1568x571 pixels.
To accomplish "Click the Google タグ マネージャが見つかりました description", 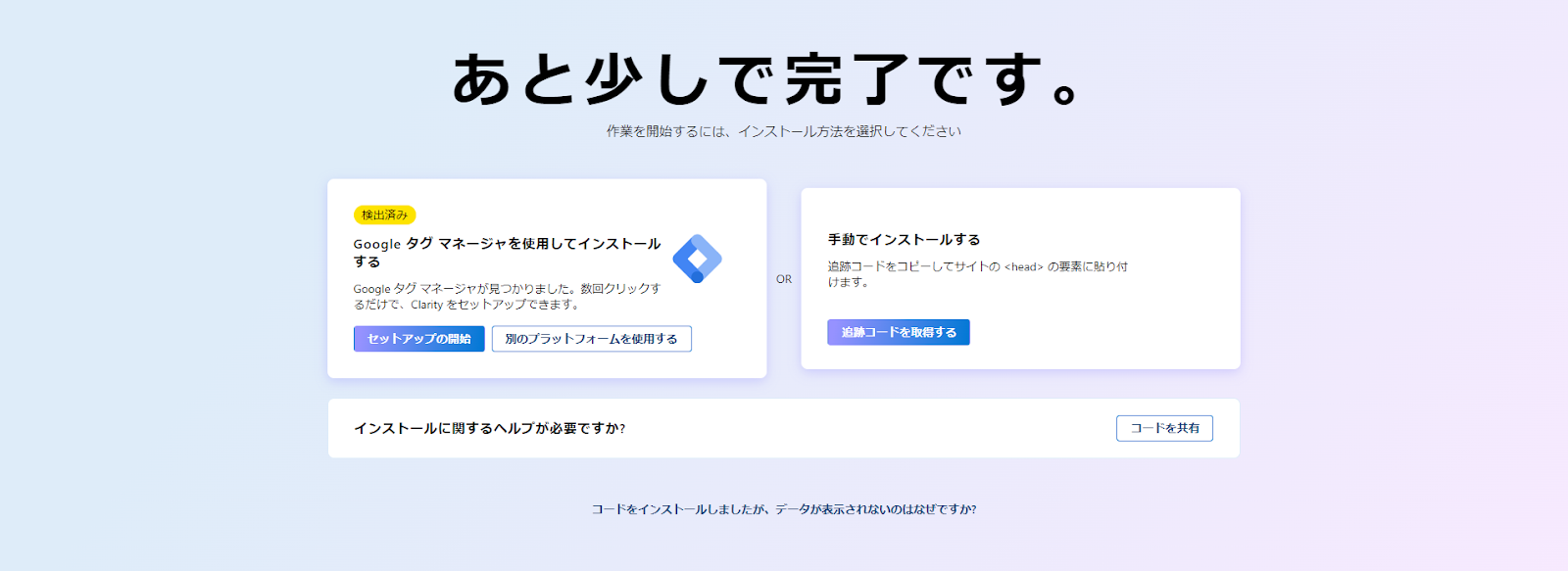I will 507,297.
